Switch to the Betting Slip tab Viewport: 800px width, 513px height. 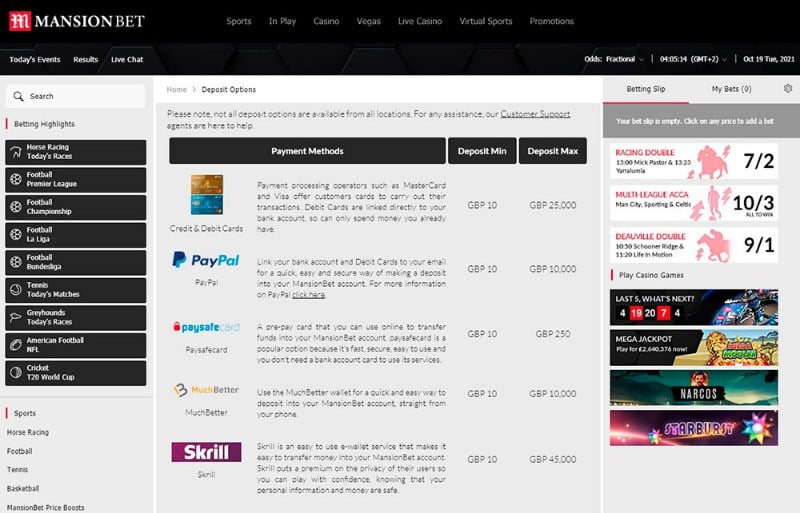pos(646,89)
